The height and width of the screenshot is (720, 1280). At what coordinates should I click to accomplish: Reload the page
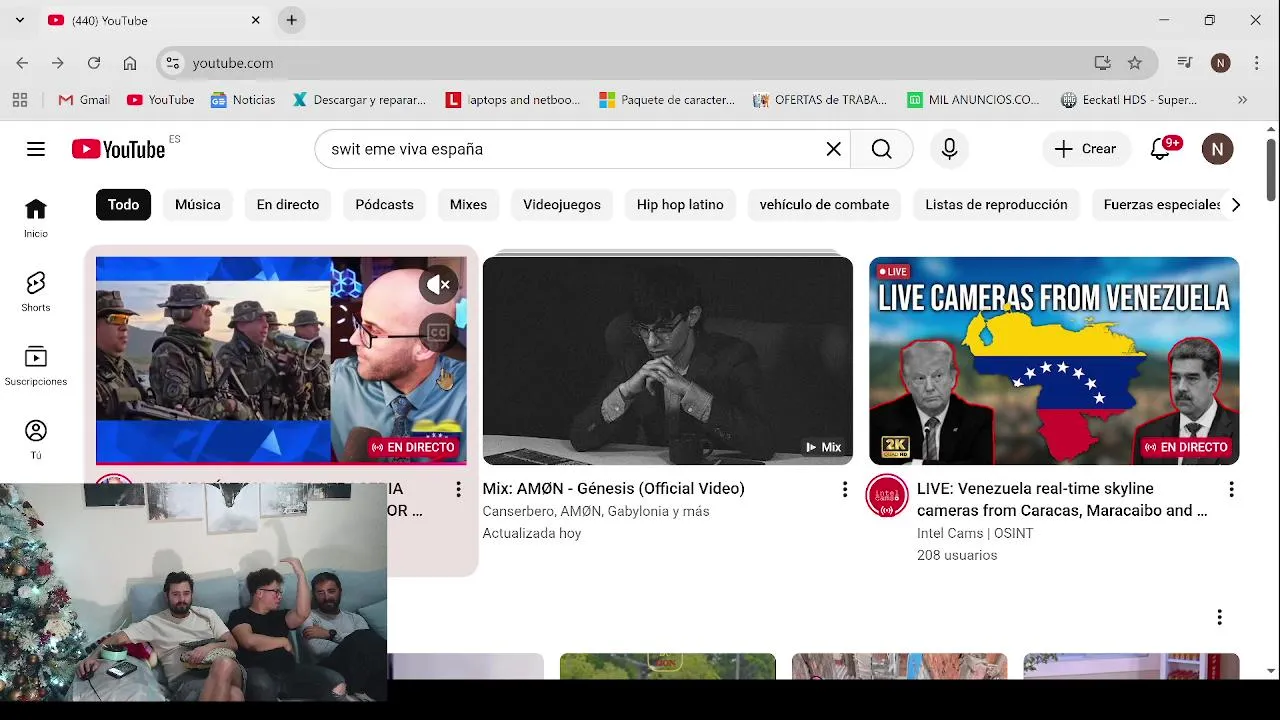point(94,63)
